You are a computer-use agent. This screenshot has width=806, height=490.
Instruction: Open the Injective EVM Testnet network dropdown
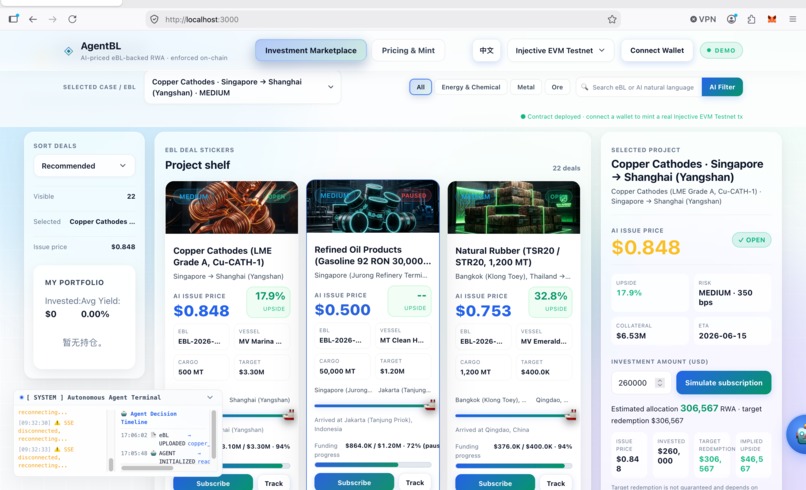(560, 50)
